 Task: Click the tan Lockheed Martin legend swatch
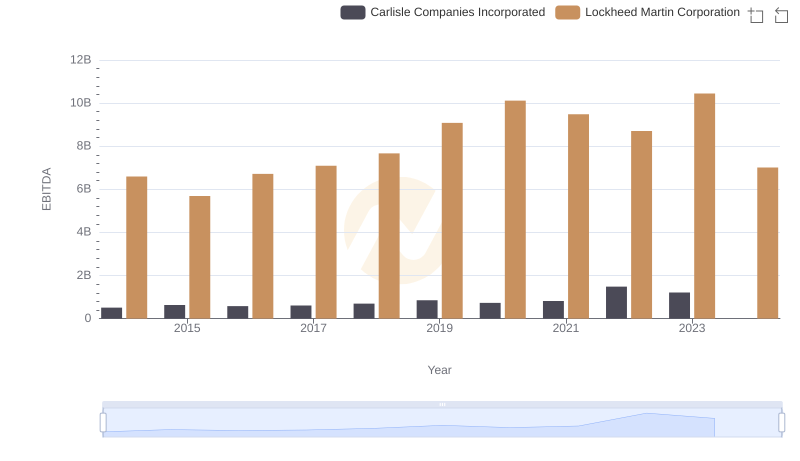pos(567,12)
